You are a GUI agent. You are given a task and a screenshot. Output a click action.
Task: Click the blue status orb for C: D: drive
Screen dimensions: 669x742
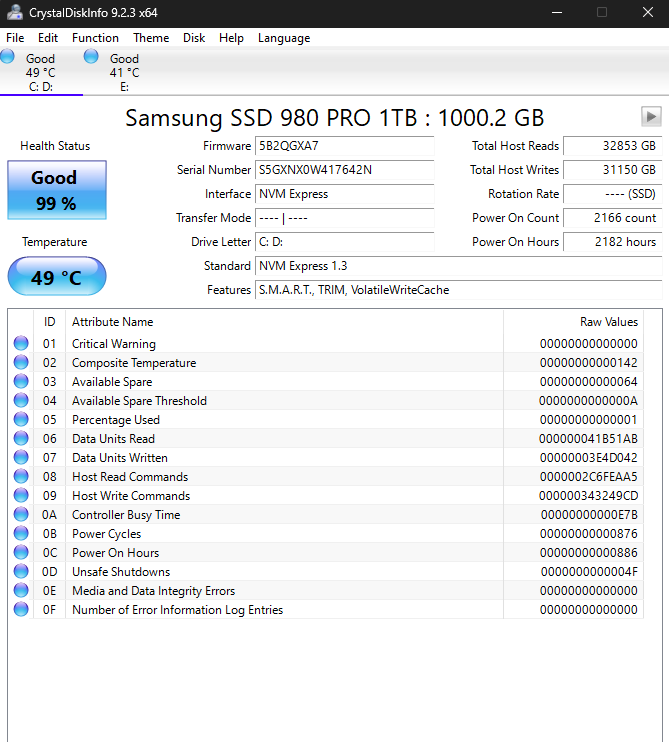[7, 57]
